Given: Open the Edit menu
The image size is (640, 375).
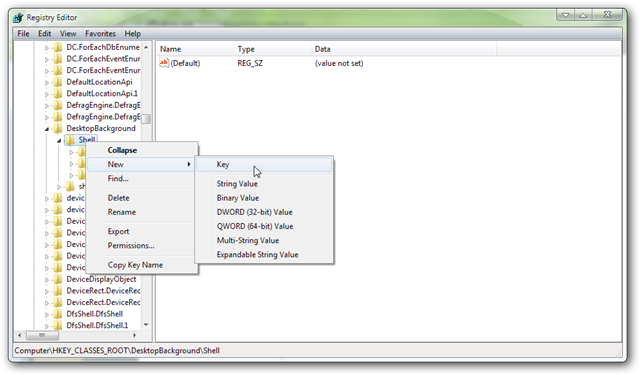Looking at the screenshot, I should point(44,33).
